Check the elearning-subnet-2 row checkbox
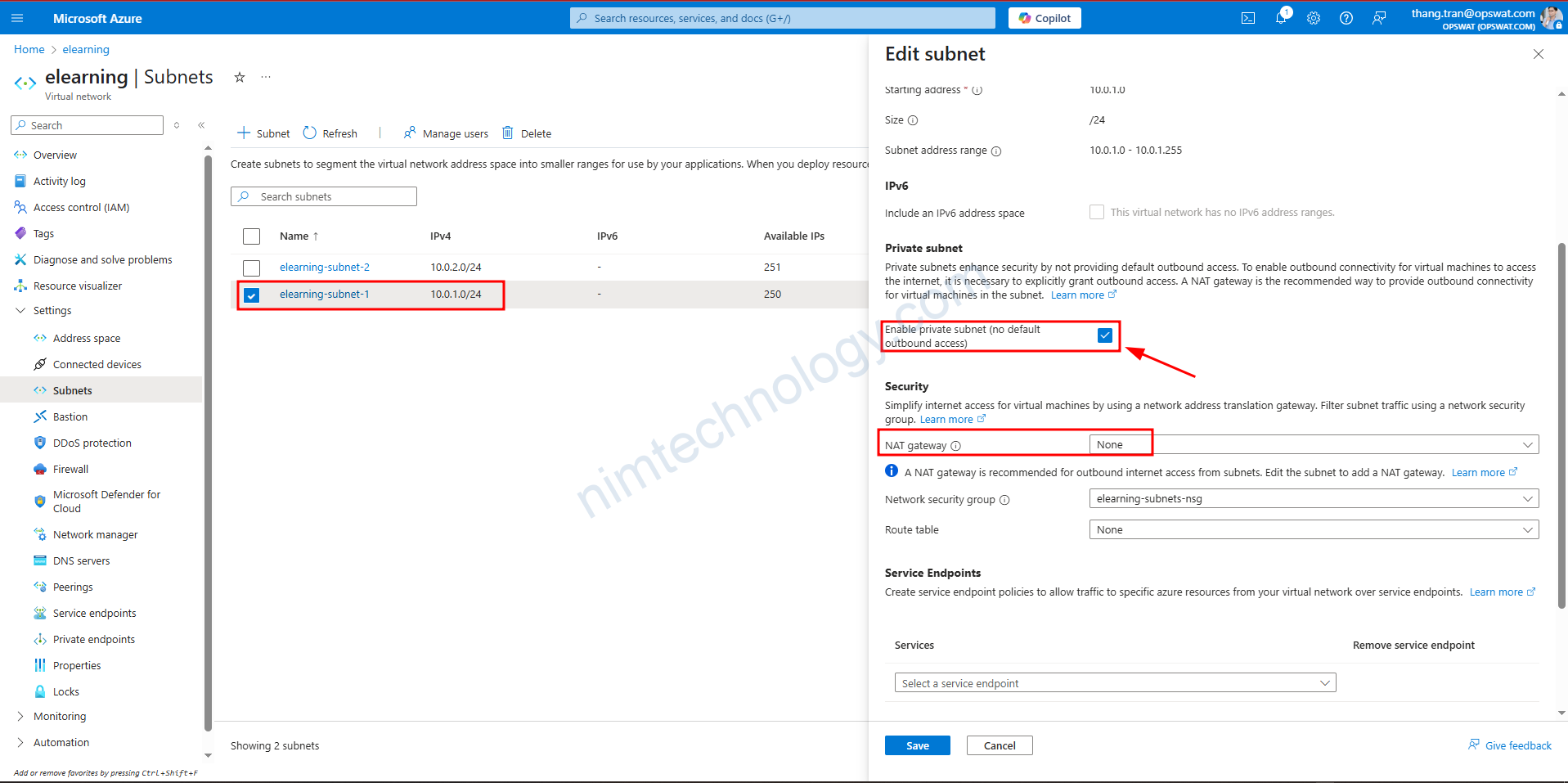The width and height of the screenshot is (1568, 783). click(252, 268)
